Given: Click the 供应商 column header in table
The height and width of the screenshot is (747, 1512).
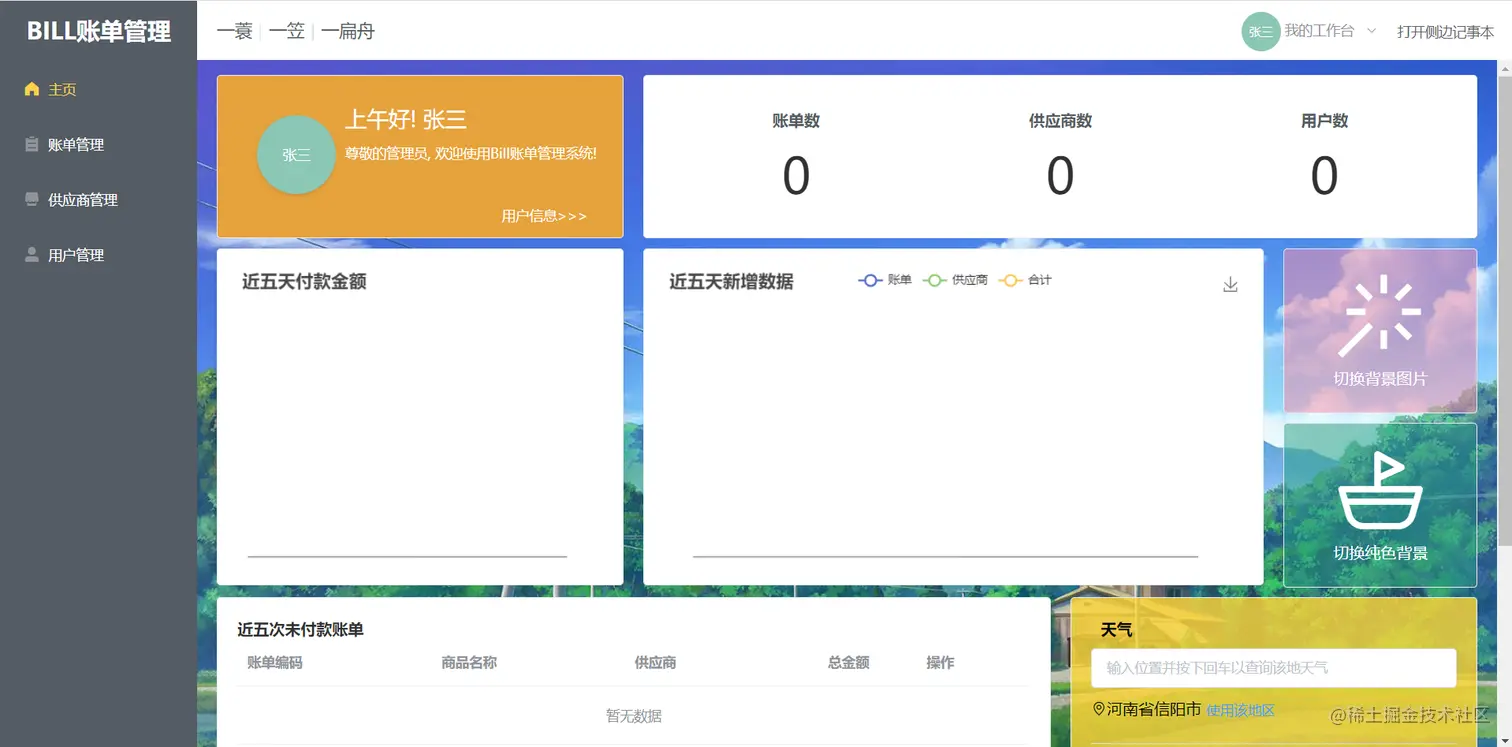Looking at the screenshot, I should click(x=655, y=662).
